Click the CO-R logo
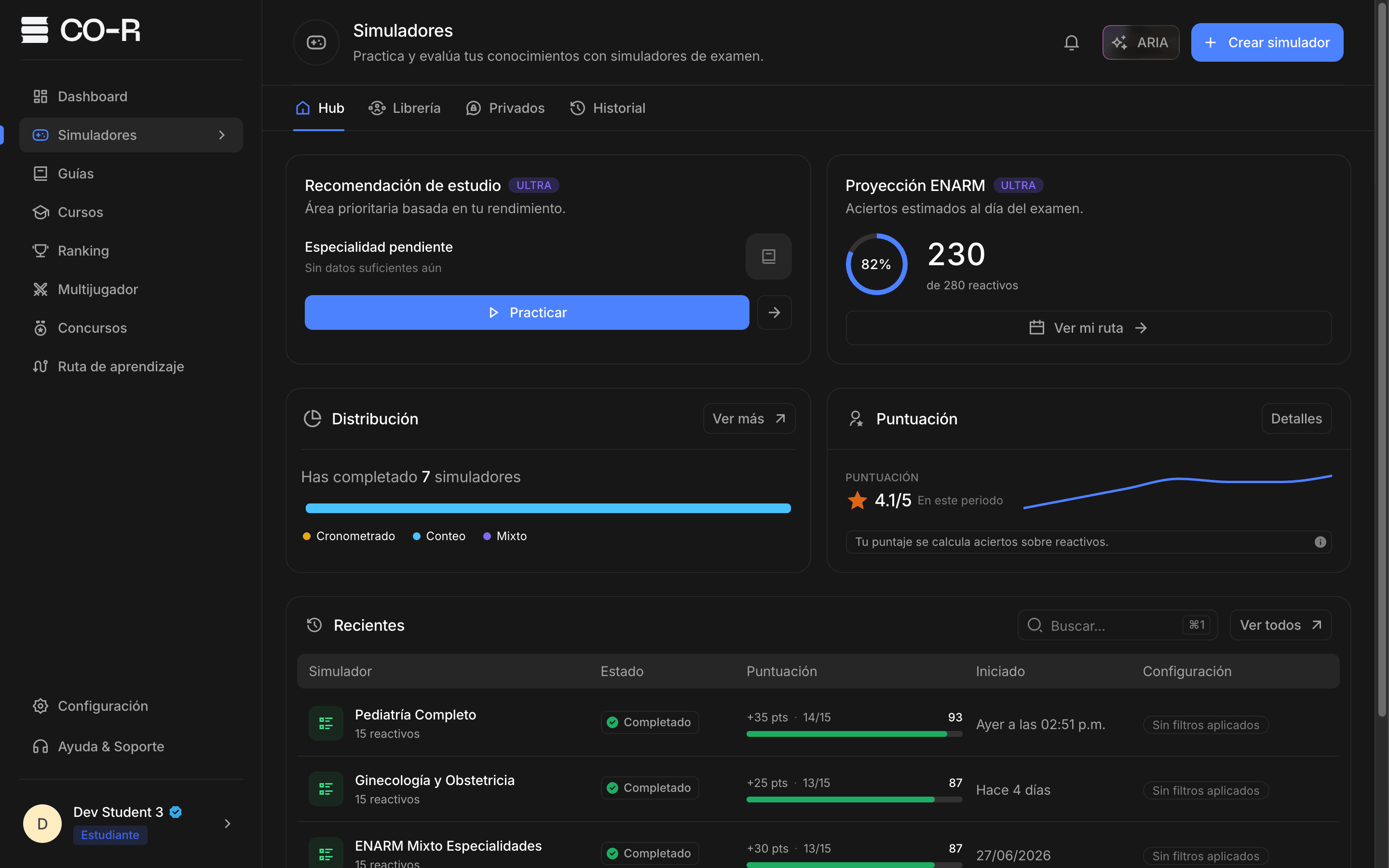The width and height of the screenshot is (1389, 868). pos(81,30)
